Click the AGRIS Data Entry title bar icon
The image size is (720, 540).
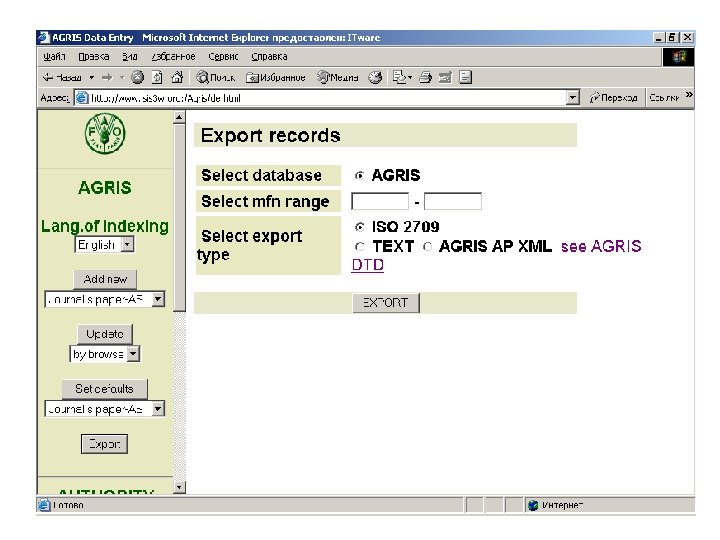coord(44,38)
